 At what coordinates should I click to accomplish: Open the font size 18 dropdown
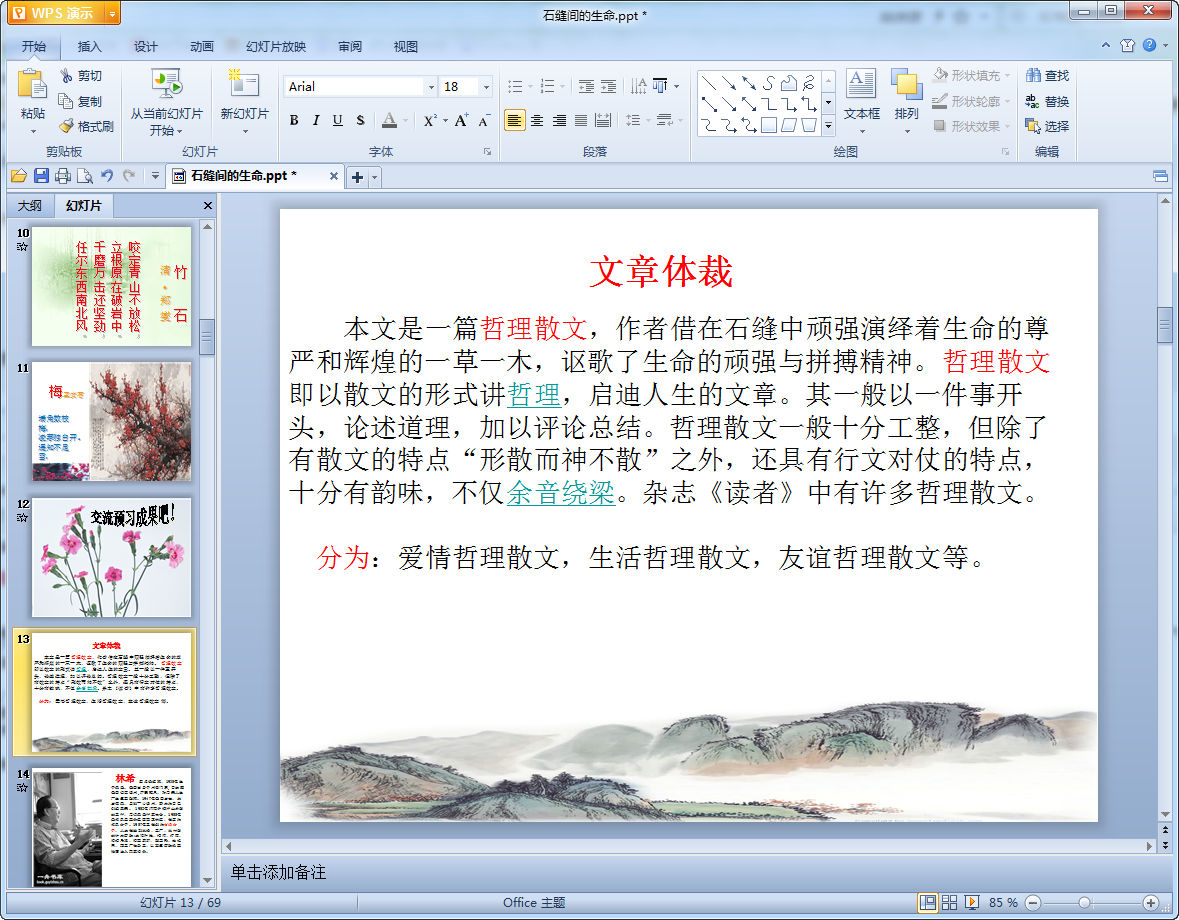[x=486, y=86]
